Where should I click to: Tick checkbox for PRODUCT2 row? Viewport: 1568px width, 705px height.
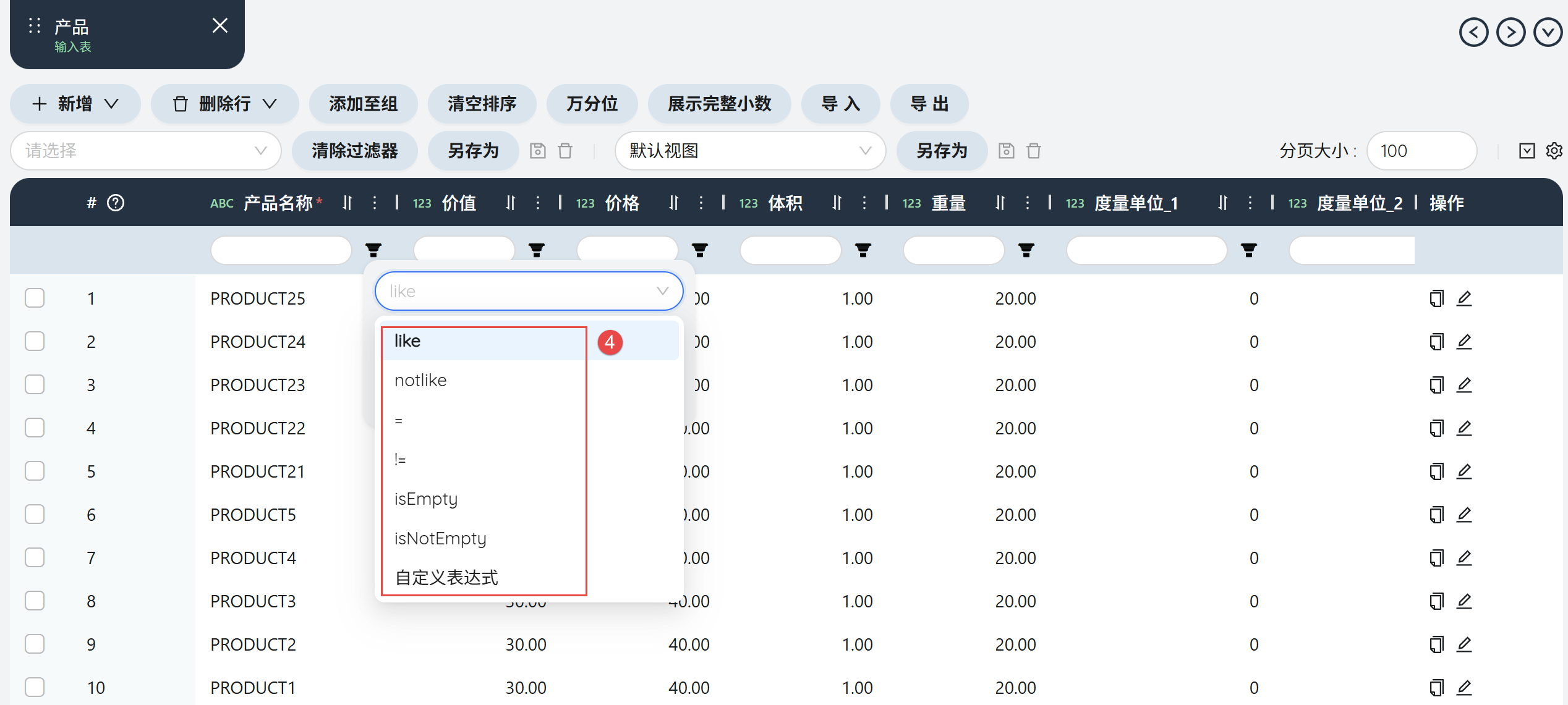(35, 644)
